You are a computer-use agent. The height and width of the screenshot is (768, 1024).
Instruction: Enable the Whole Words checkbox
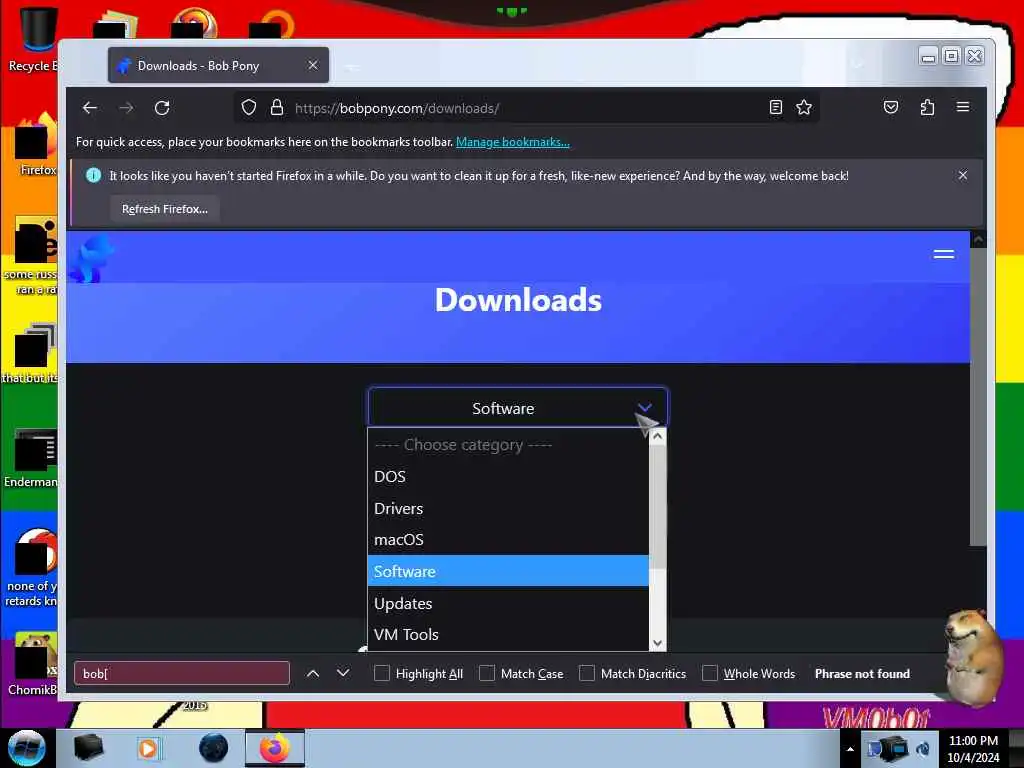709,673
